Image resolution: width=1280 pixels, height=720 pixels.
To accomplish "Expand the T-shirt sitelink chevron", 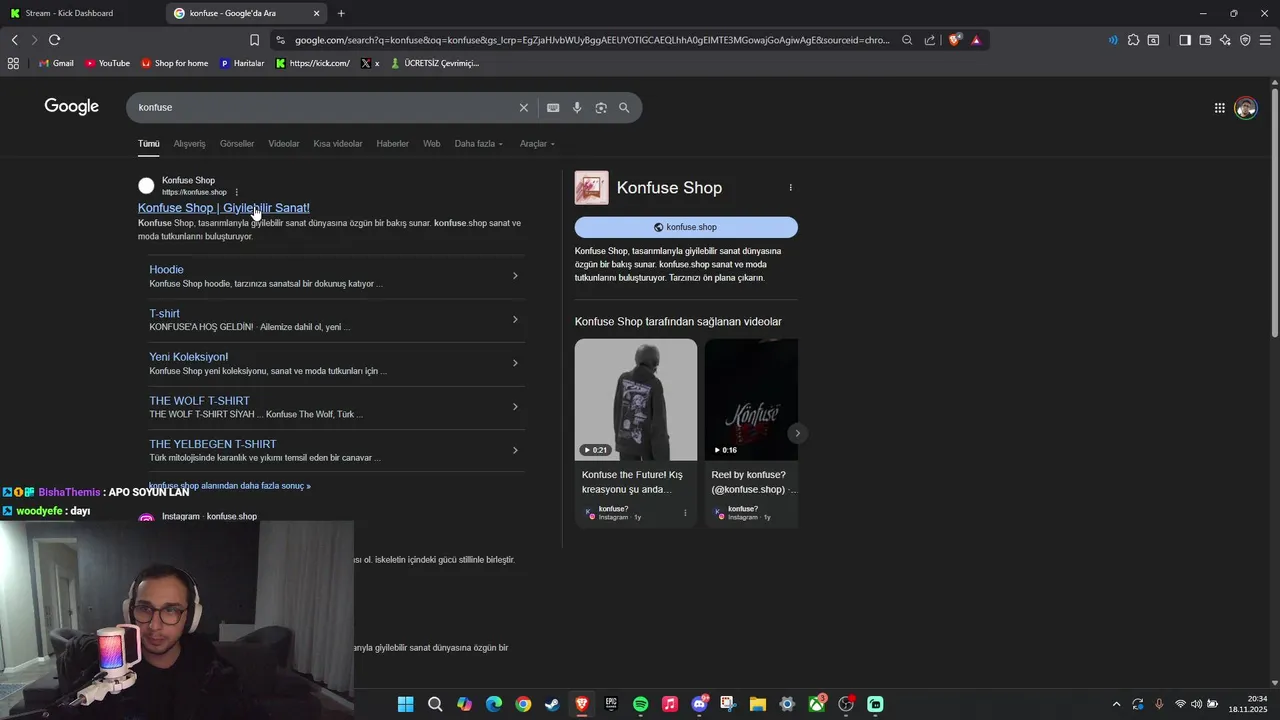I will pyautogui.click(x=515, y=320).
